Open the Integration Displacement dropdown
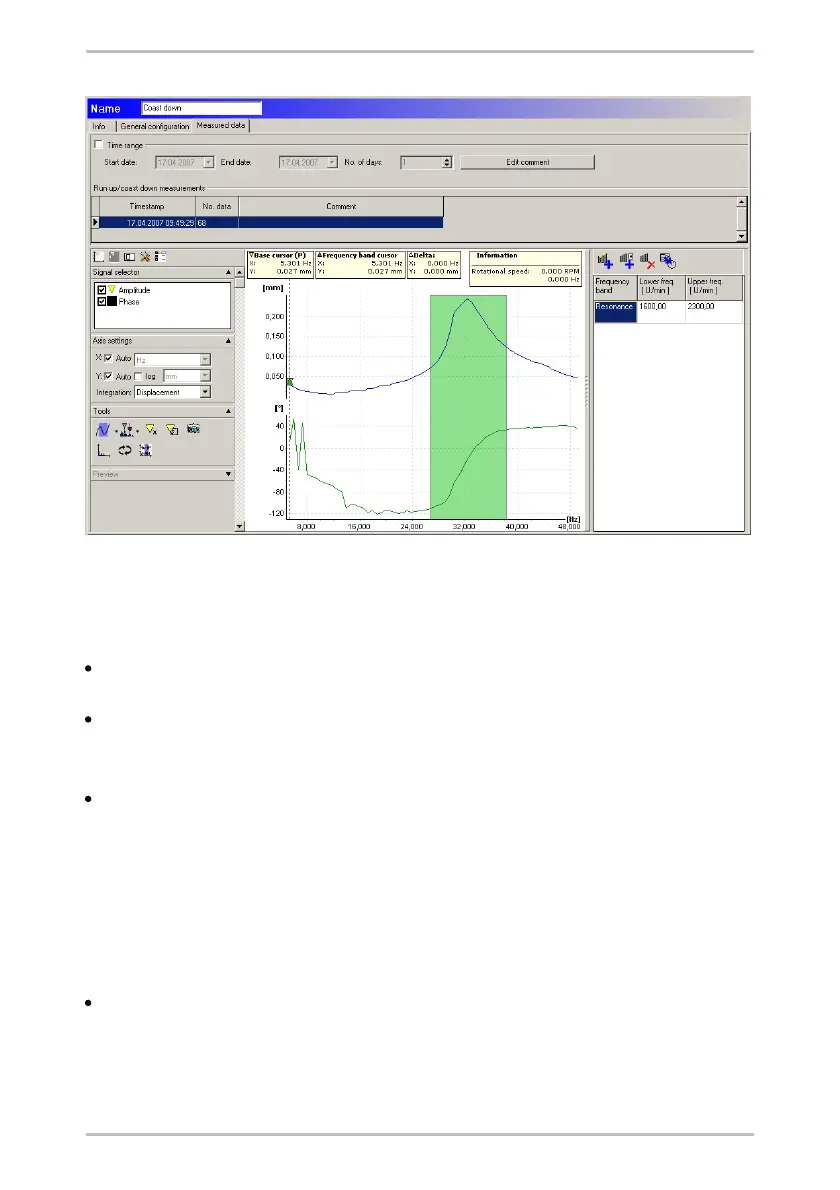The height and width of the screenshot is (1190, 840). coord(205,392)
